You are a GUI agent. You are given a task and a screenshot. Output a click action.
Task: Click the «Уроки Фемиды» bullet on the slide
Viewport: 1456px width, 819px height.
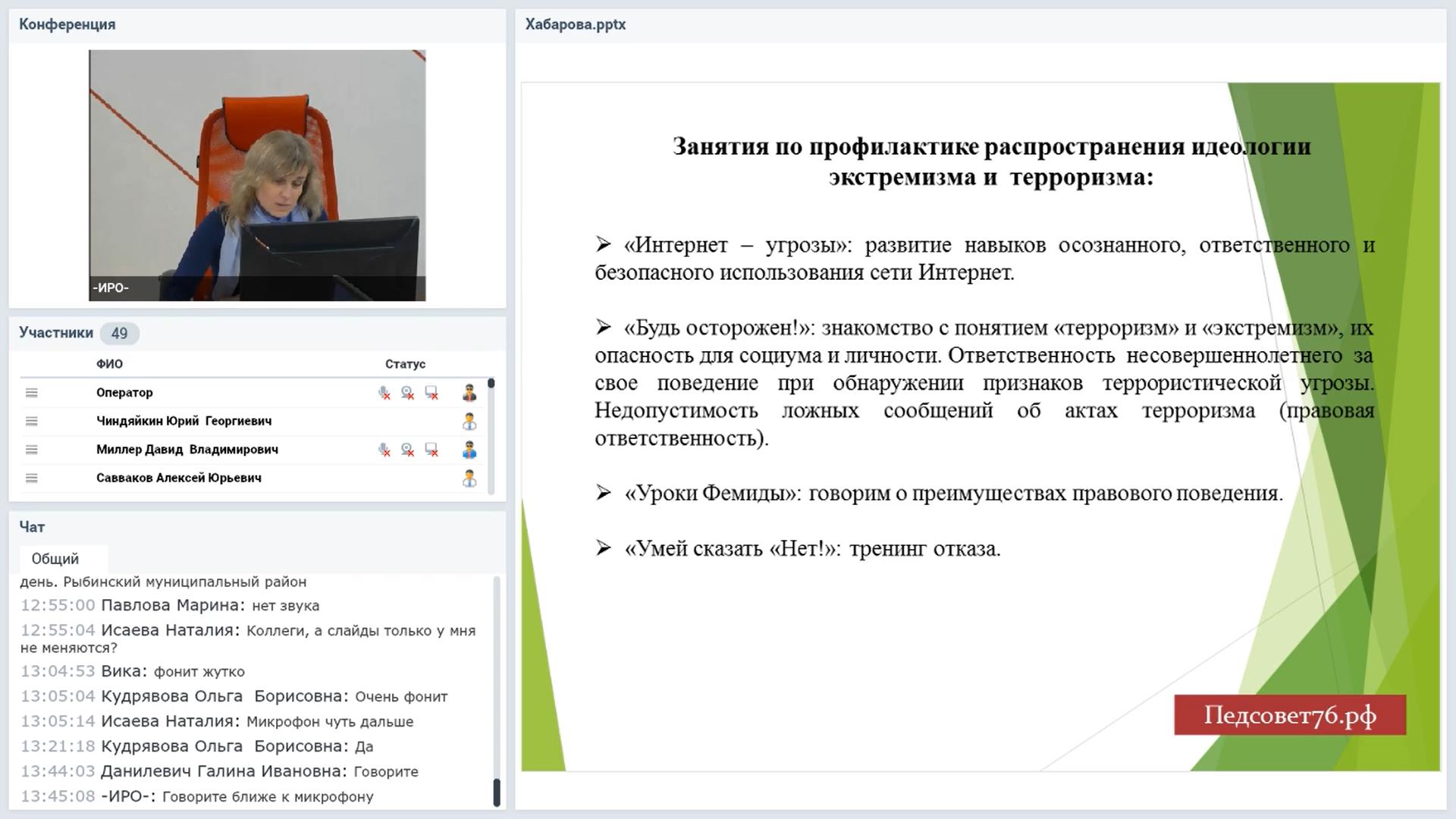tap(939, 494)
